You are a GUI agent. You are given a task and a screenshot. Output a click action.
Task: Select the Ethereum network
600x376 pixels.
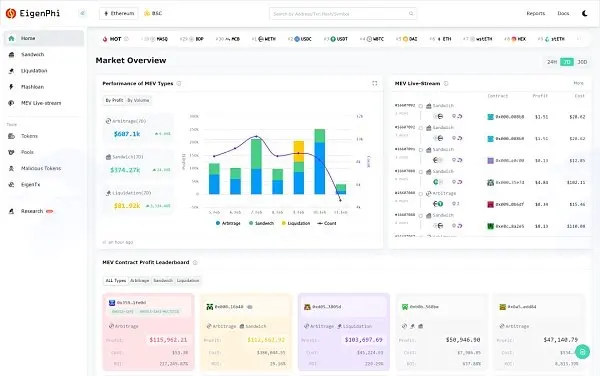pyautogui.click(x=119, y=13)
